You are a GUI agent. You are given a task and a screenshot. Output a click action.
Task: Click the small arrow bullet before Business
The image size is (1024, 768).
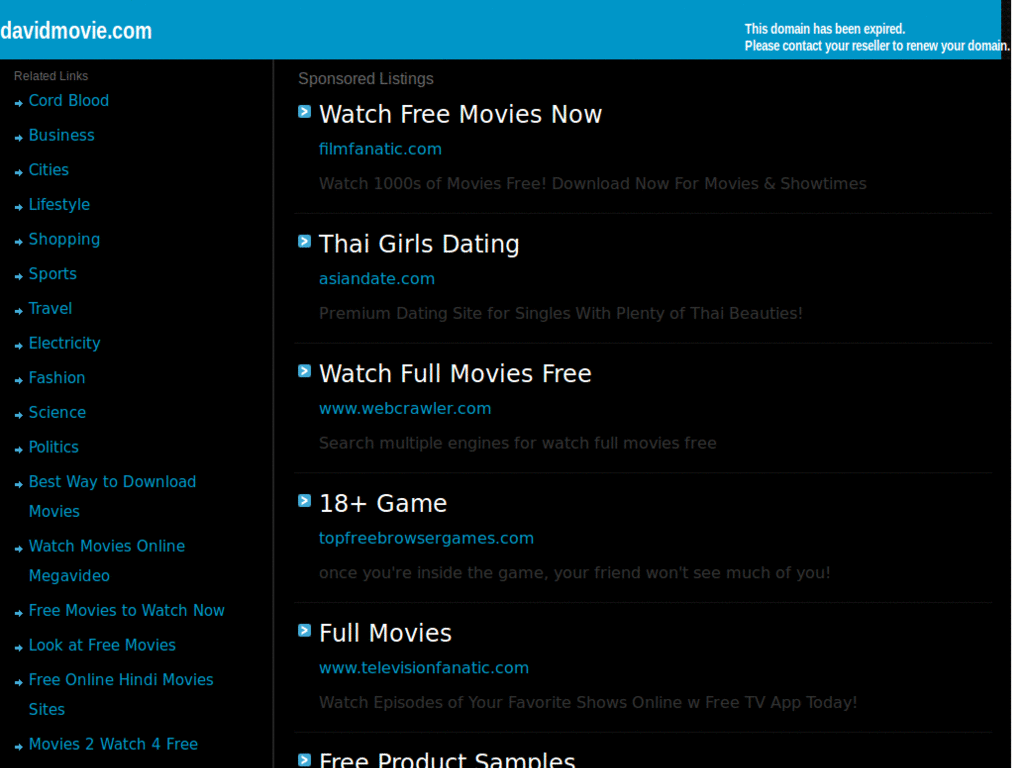pos(18,137)
